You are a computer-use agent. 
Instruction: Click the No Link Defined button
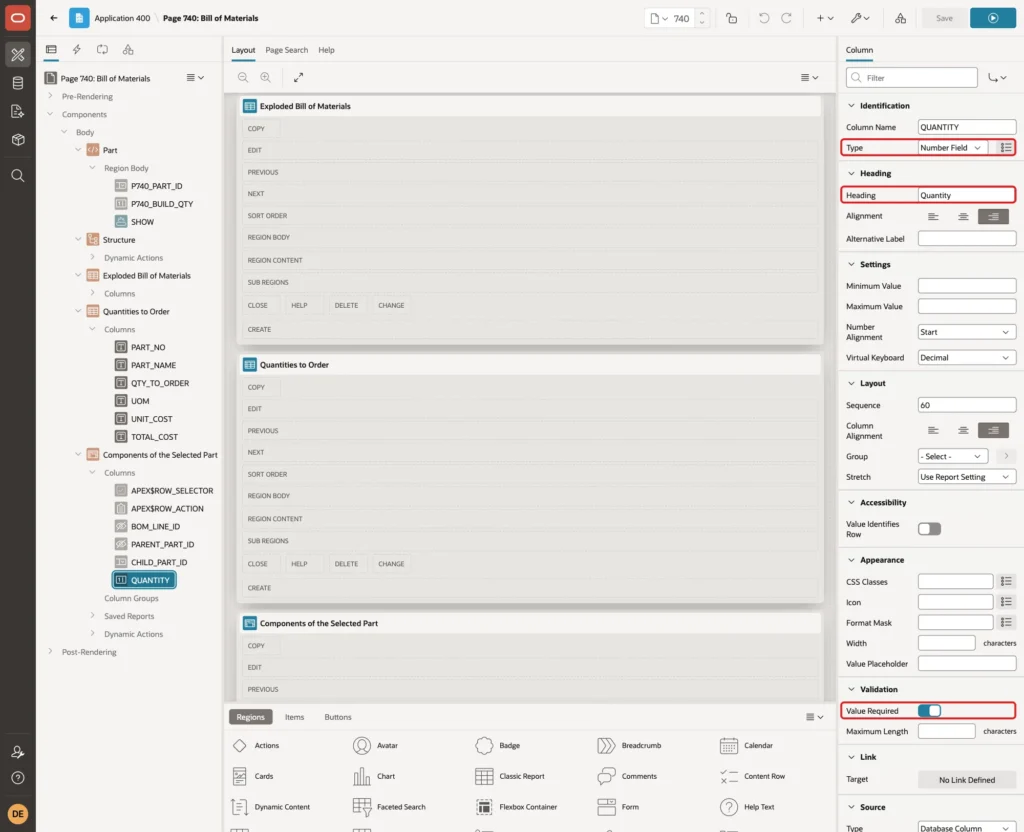967,780
